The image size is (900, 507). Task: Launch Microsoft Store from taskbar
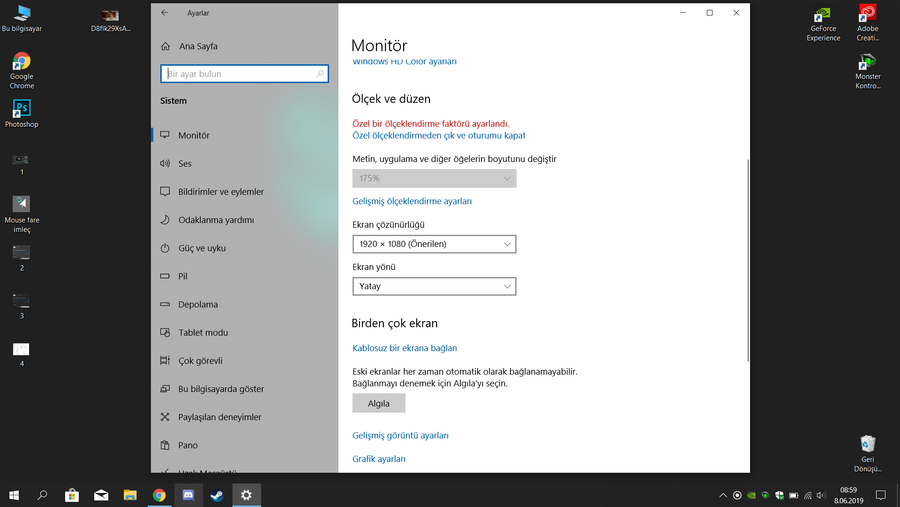[72, 495]
